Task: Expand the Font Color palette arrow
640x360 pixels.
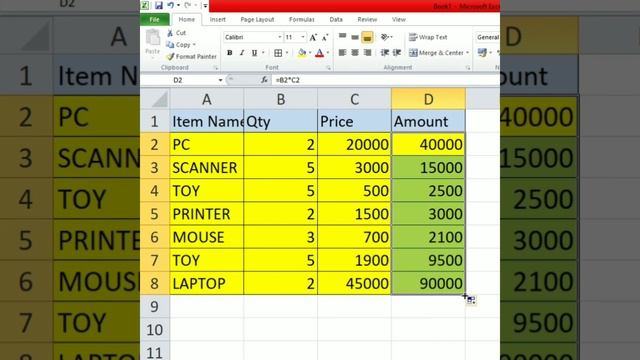Action: coord(328,53)
